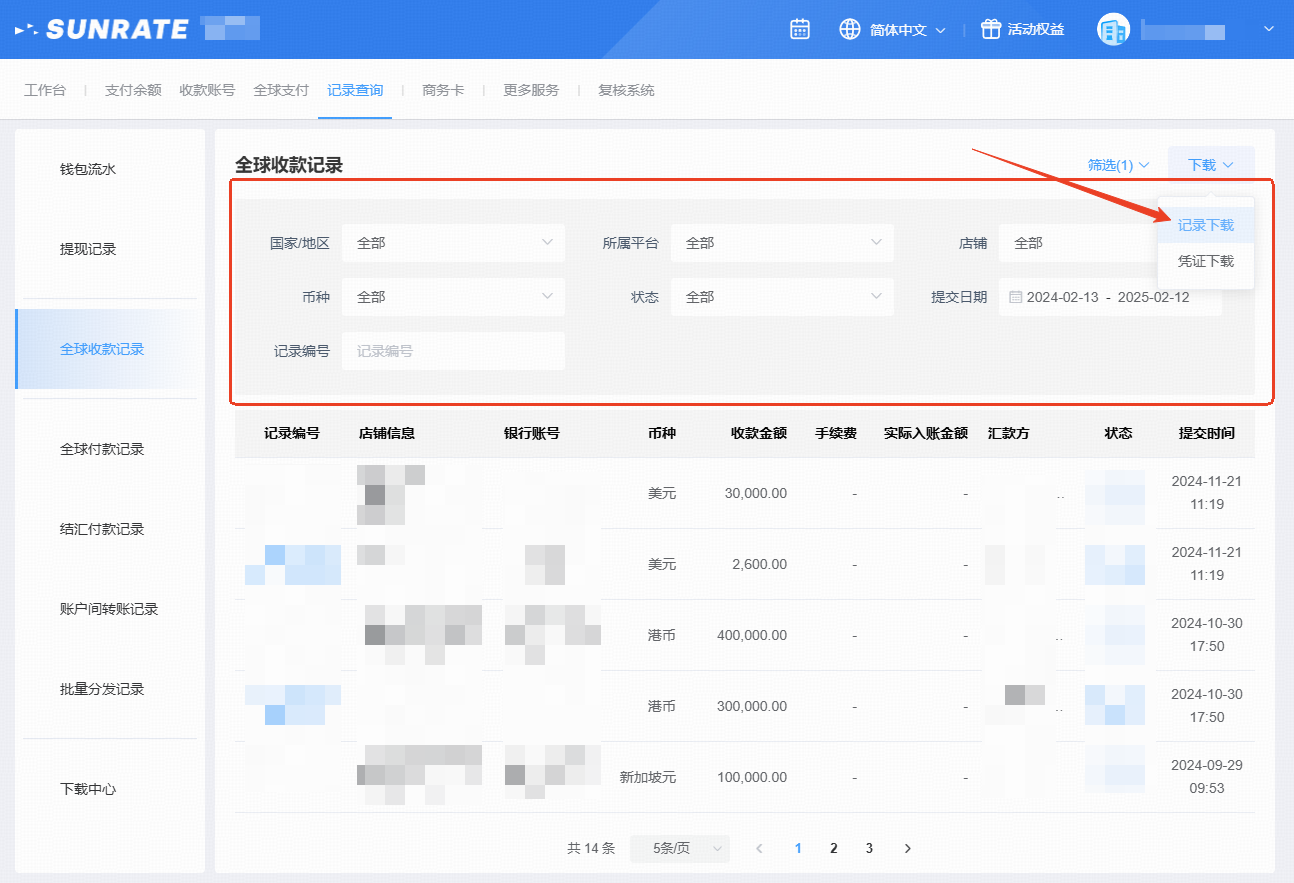Viewport: 1294px width, 883px height.
Task: Click the user avatar icon
Action: (x=1112, y=30)
